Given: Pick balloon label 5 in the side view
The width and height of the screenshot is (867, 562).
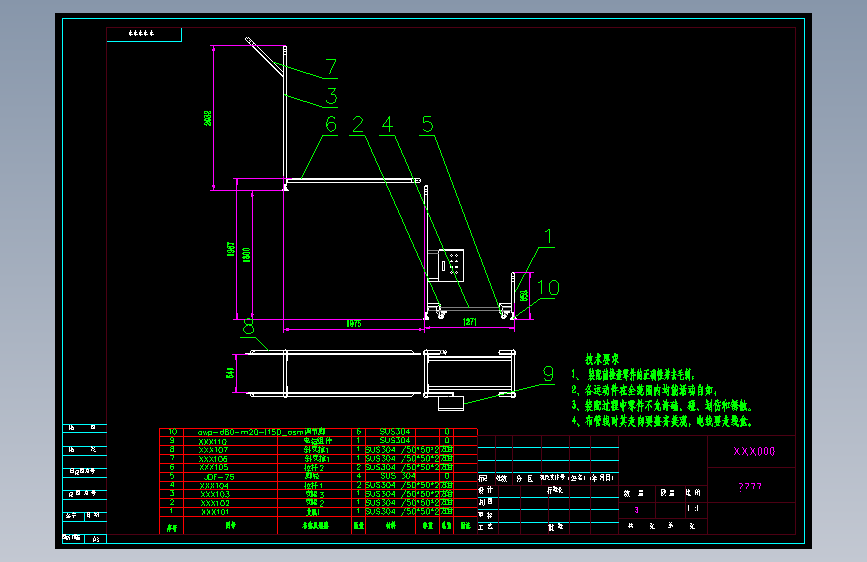Looking at the screenshot, I should tap(427, 124).
